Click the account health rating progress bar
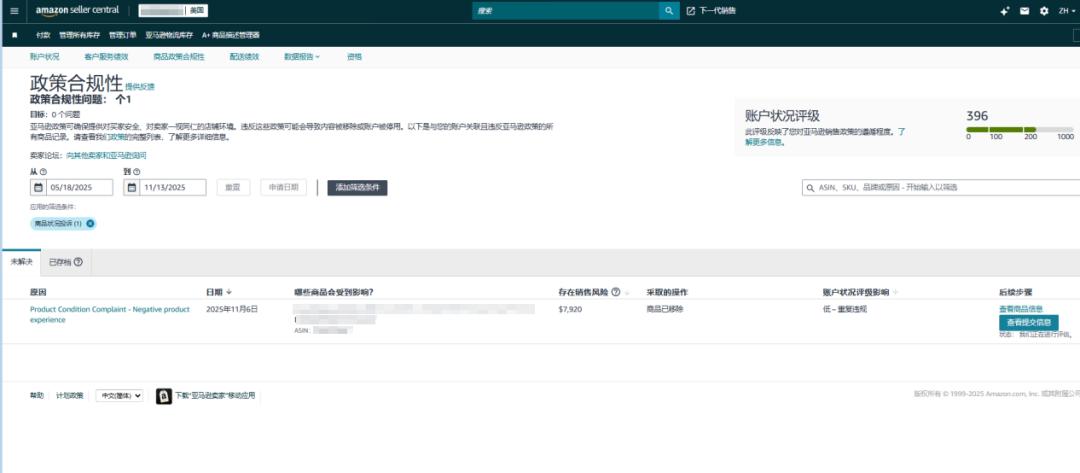 (1019, 129)
